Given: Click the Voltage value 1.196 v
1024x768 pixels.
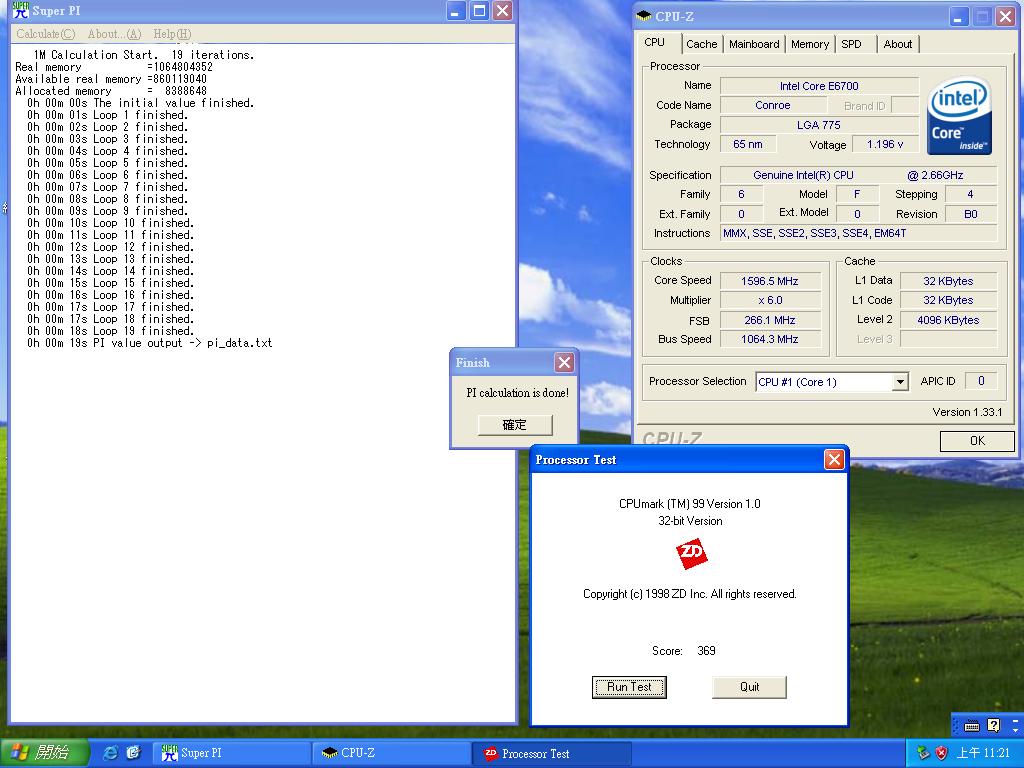Looking at the screenshot, I should pyautogui.click(x=885, y=144).
